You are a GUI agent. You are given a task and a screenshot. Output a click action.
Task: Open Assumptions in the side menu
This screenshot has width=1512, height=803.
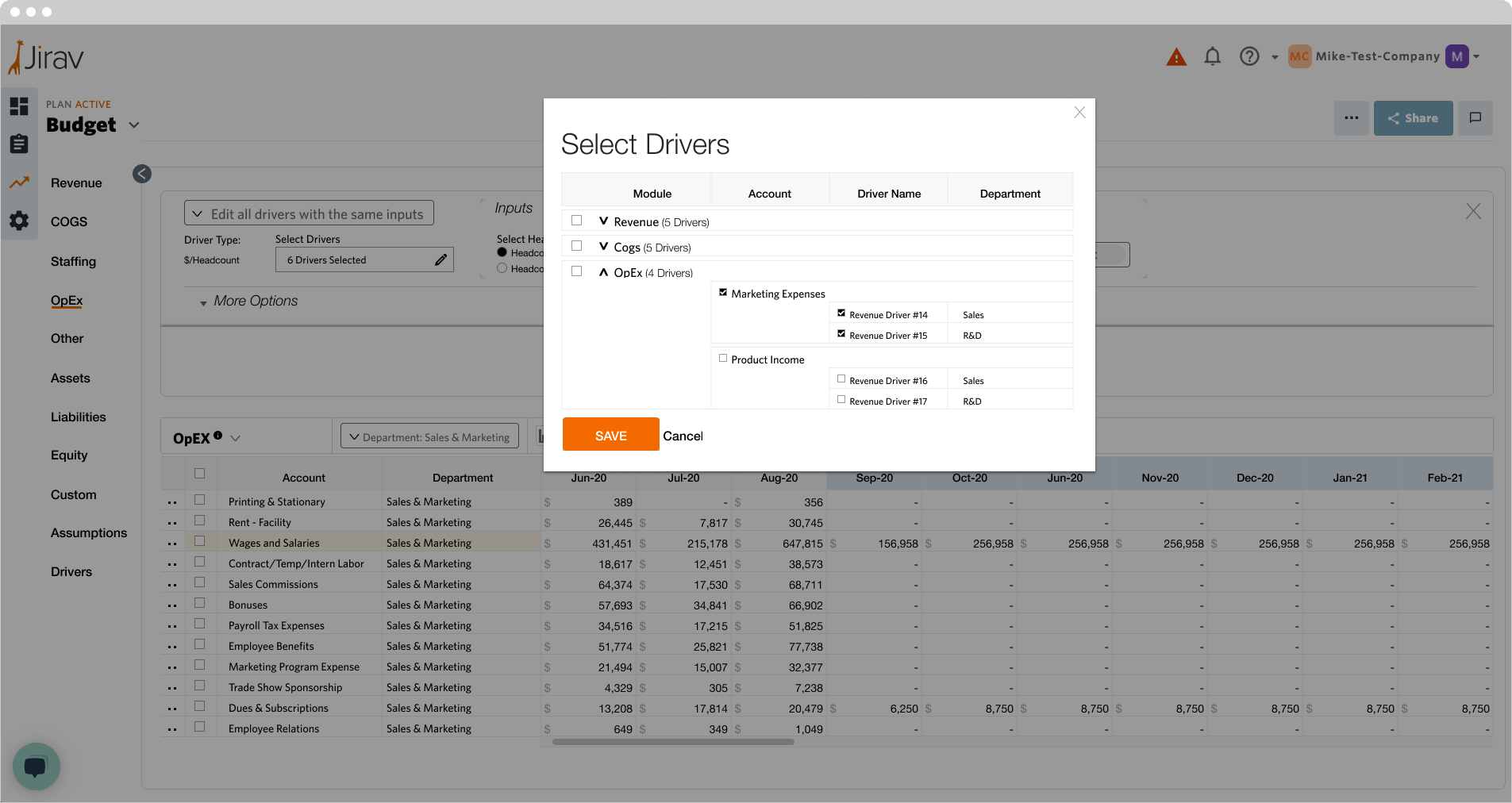[x=88, y=532]
